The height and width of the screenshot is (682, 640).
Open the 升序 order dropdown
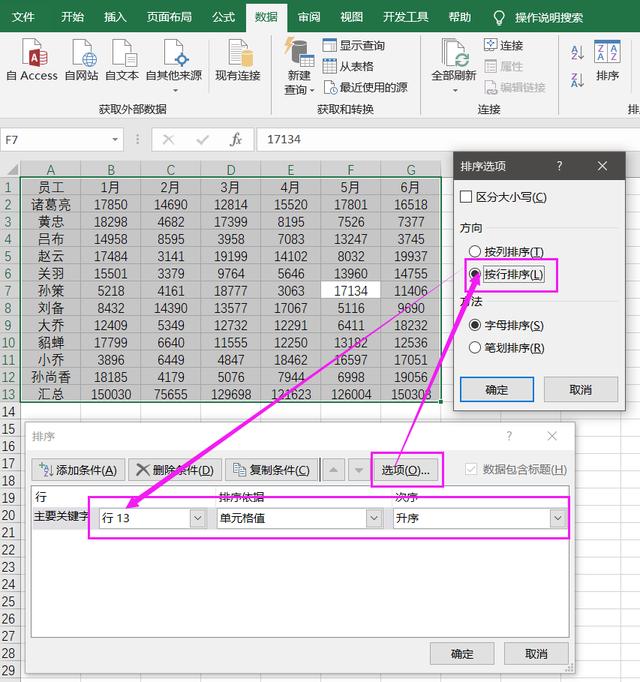click(x=557, y=518)
